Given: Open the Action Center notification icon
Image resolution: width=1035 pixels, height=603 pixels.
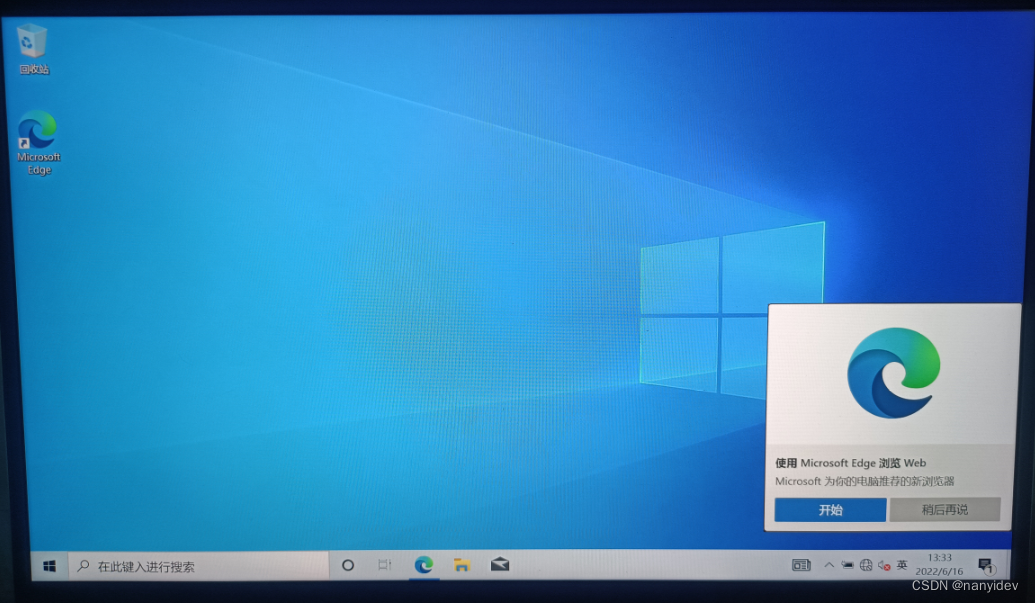Looking at the screenshot, I should pyautogui.click(x=986, y=565).
